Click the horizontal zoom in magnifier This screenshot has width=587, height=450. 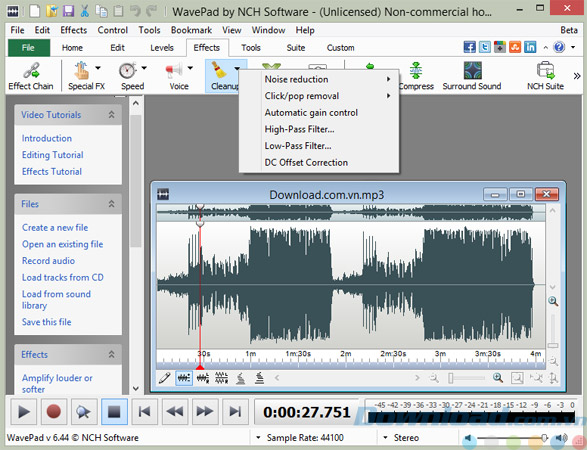[498, 378]
